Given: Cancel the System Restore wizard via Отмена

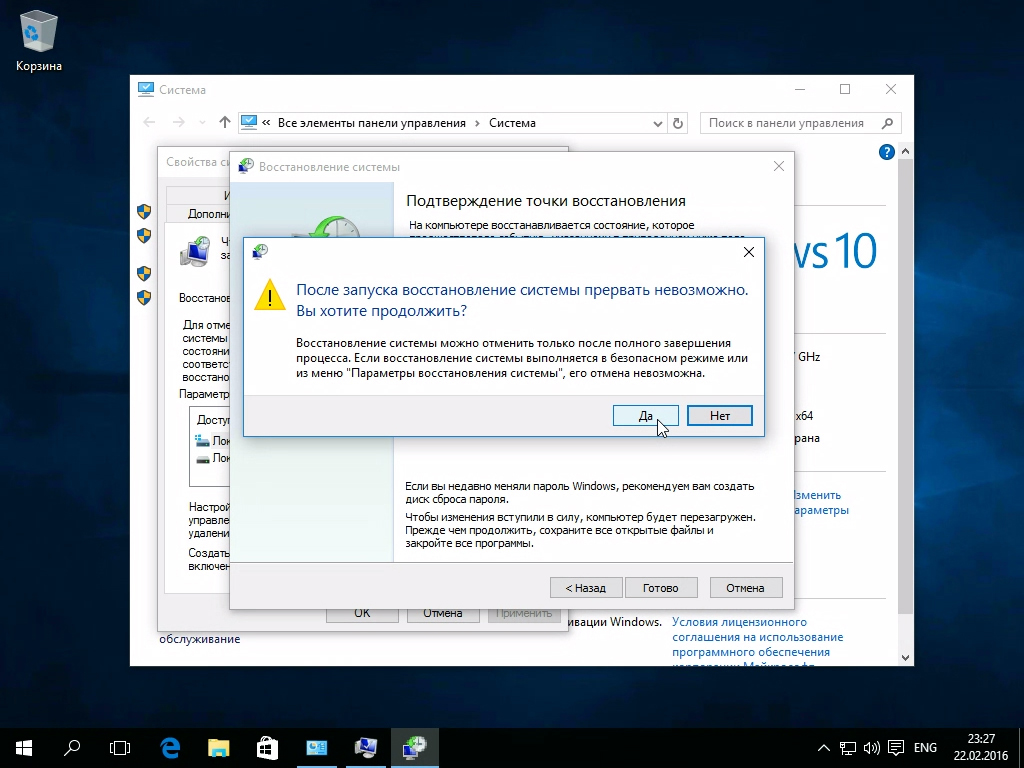Looking at the screenshot, I should click(745, 588).
